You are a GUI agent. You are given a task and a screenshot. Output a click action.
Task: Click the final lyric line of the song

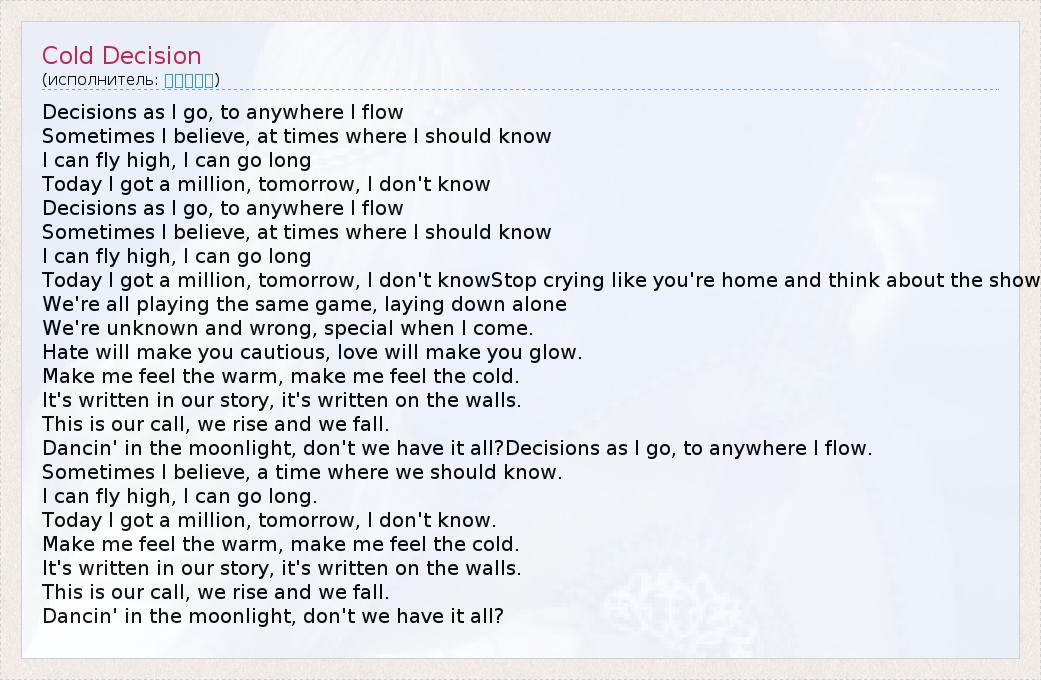coord(272,616)
